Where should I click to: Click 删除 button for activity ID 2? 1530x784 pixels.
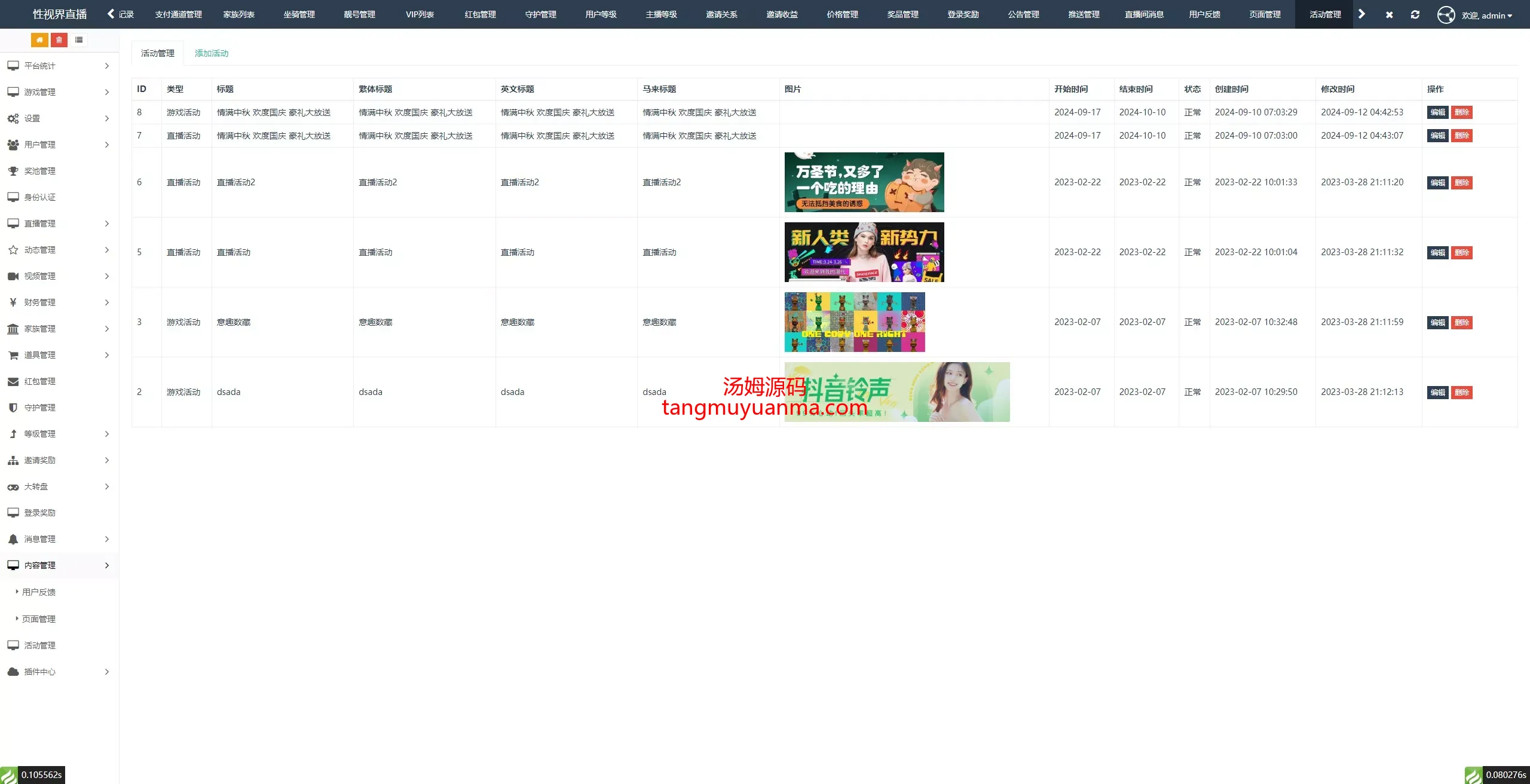point(1462,393)
